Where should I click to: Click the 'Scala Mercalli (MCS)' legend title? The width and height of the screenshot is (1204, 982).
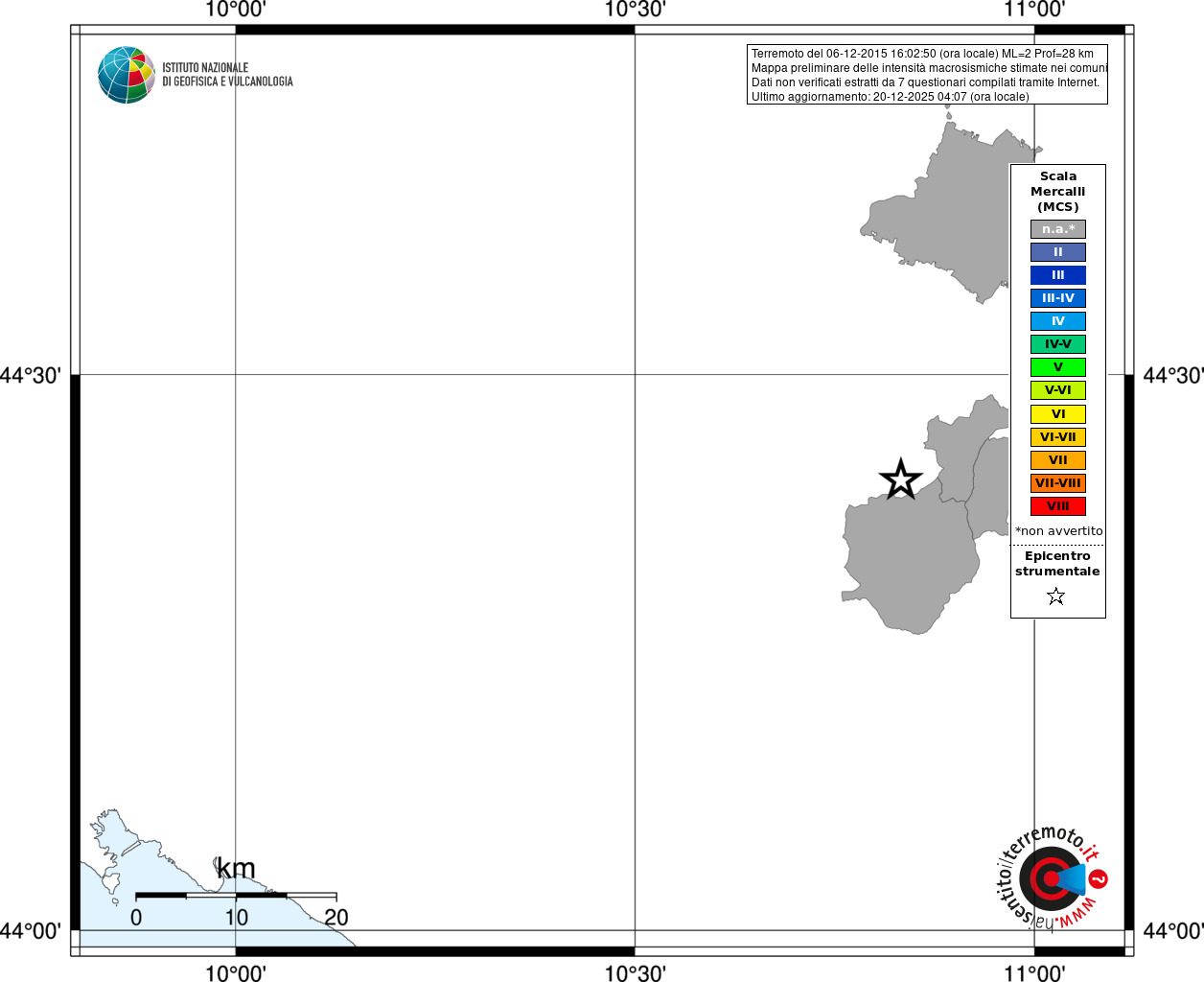[x=1058, y=192]
